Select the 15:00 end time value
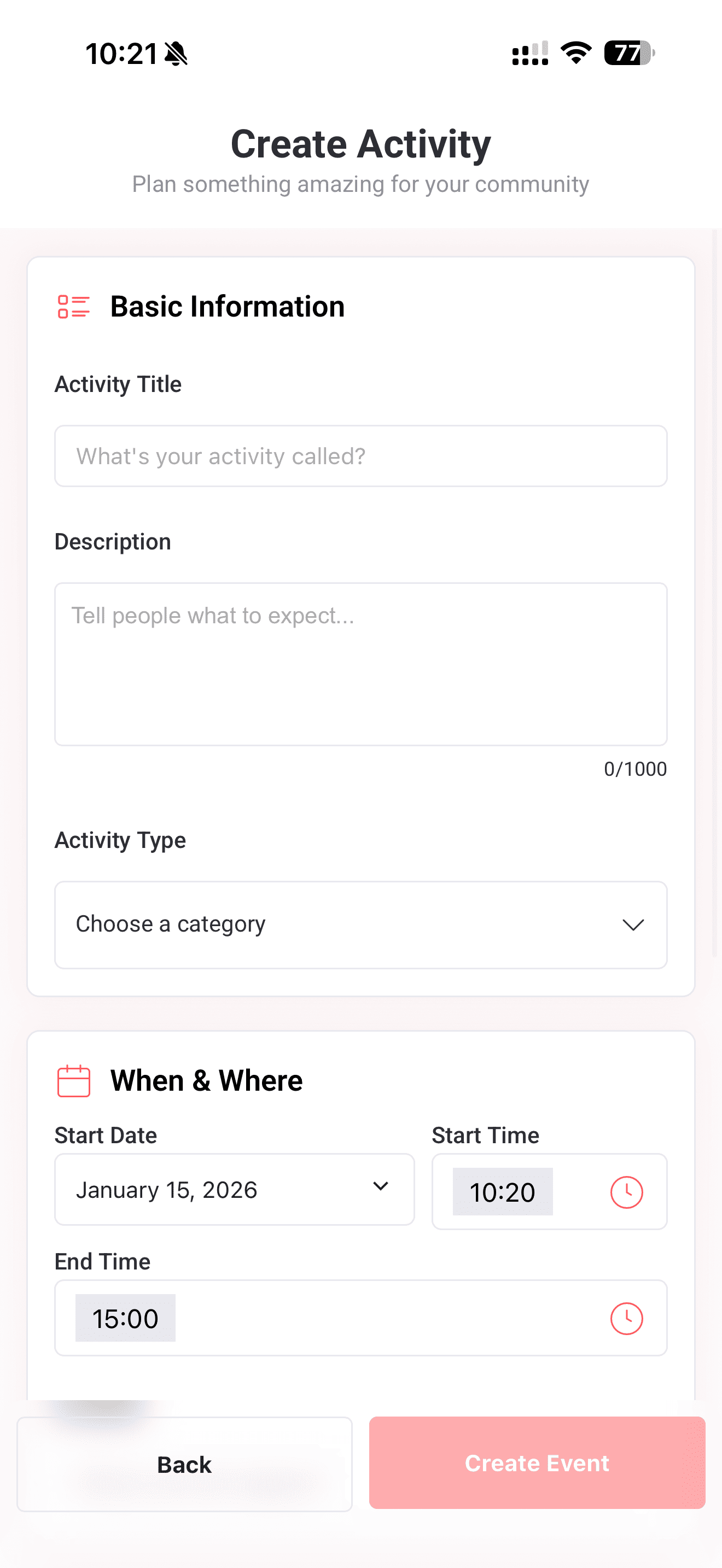The height and width of the screenshot is (1568, 722). (125, 1319)
